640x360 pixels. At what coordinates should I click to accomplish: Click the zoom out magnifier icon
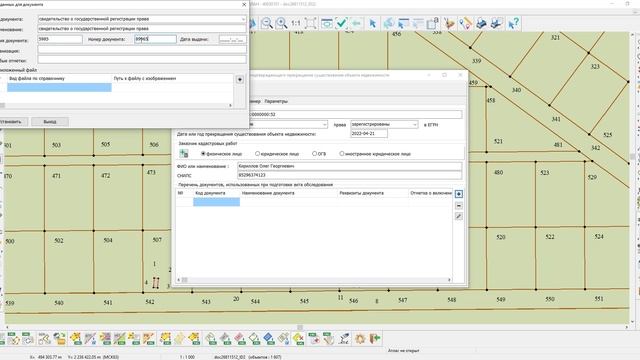pos(267,23)
